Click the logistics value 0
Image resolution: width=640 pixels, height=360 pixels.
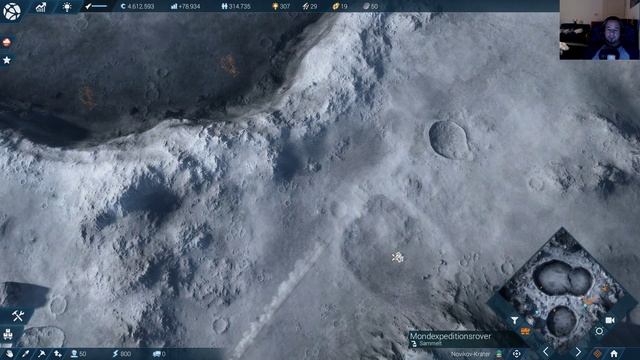click(159, 354)
